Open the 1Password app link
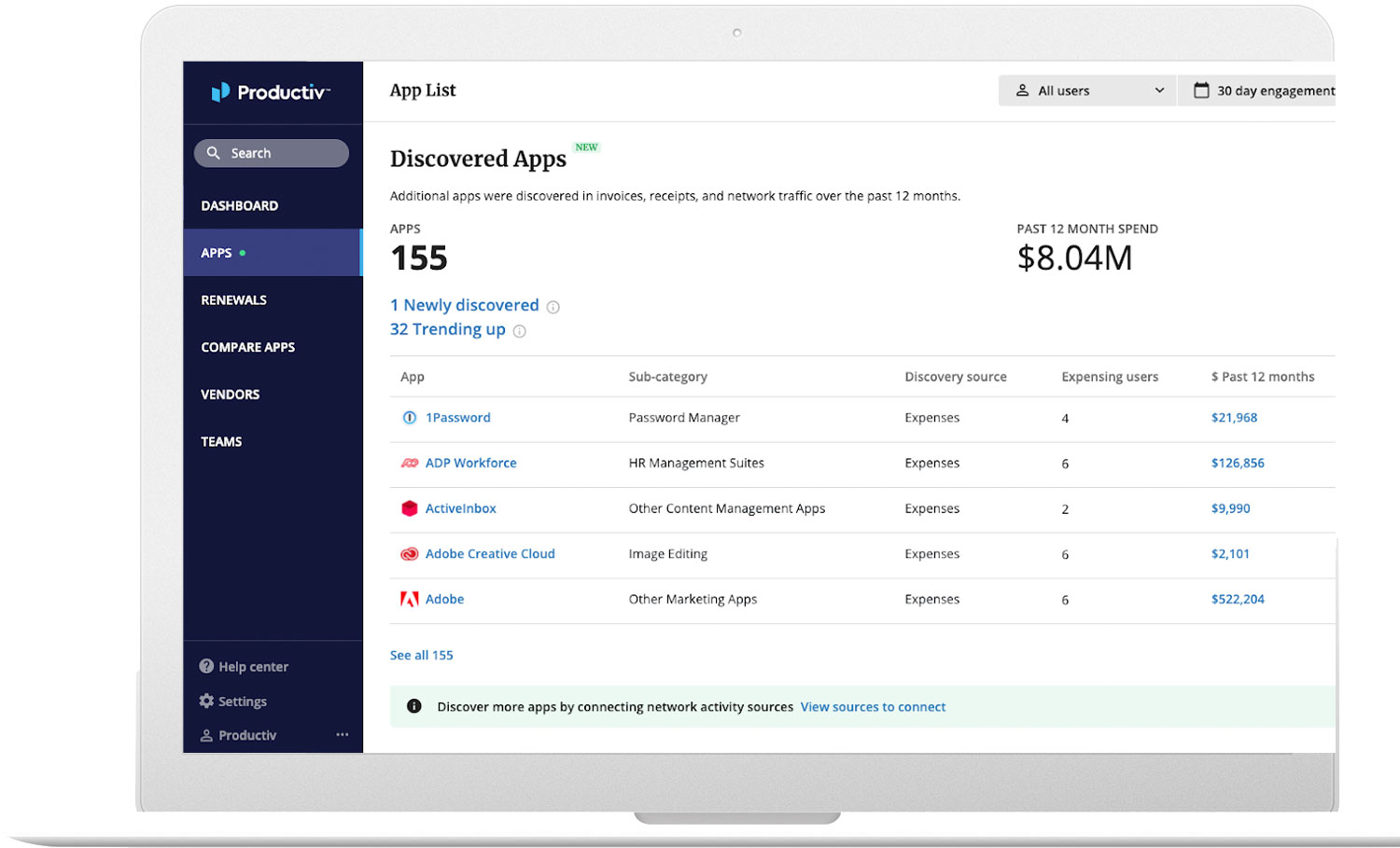Image resolution: width=1400 pixels, height=848 pixels. pyautogui.click(x=458, y=418)
